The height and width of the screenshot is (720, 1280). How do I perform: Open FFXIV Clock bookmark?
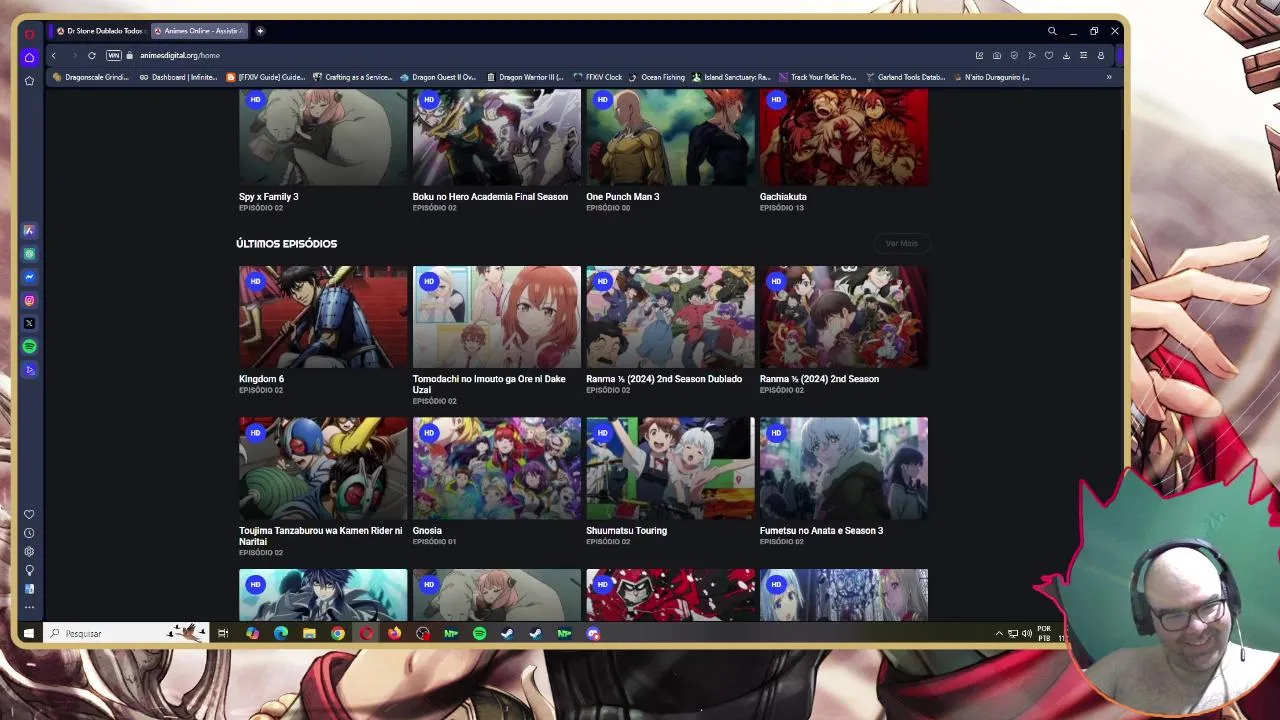[598, 77]
